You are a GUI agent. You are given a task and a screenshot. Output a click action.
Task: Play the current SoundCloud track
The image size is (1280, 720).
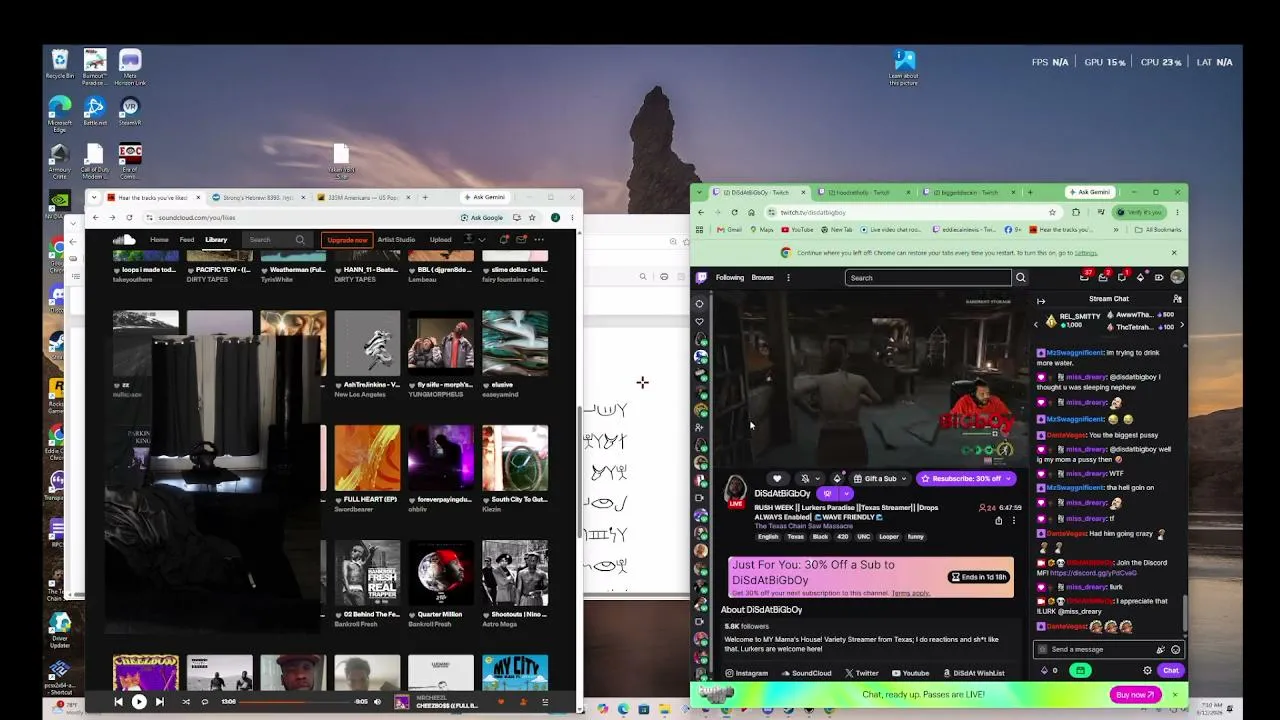[x=139, y=702]
